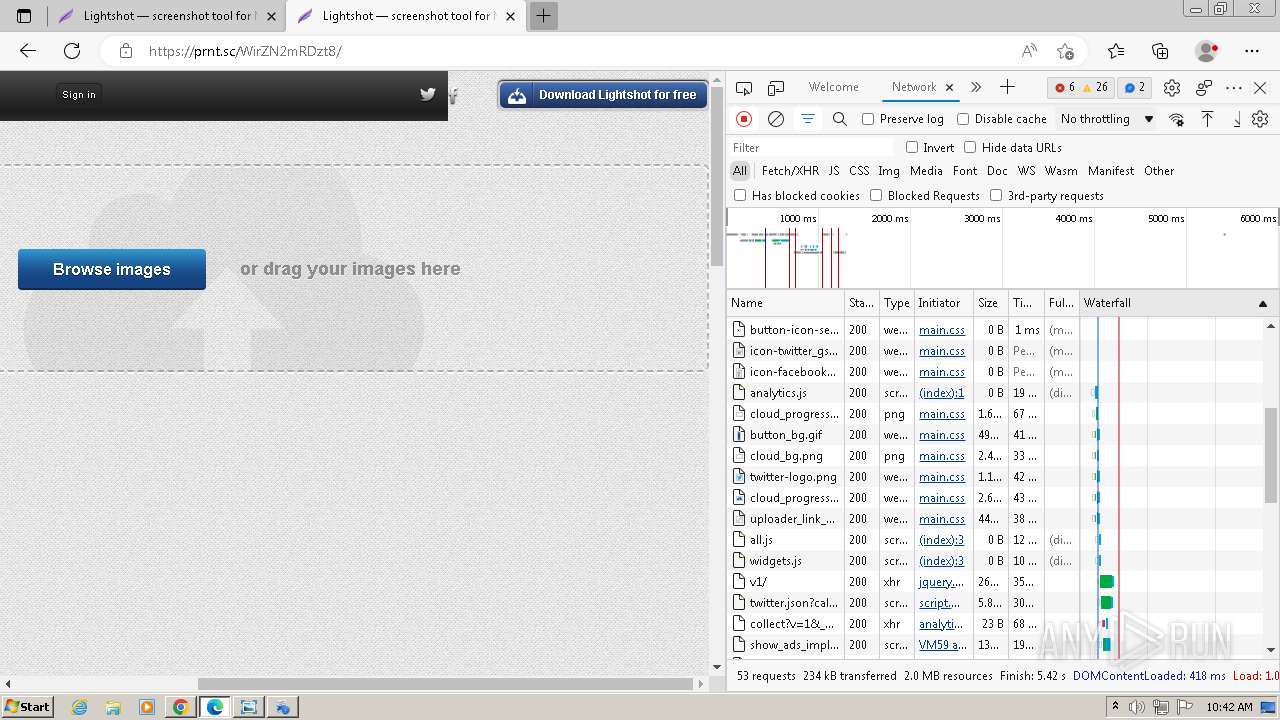Click the 6 errors counter badge

click(1065, 87)
